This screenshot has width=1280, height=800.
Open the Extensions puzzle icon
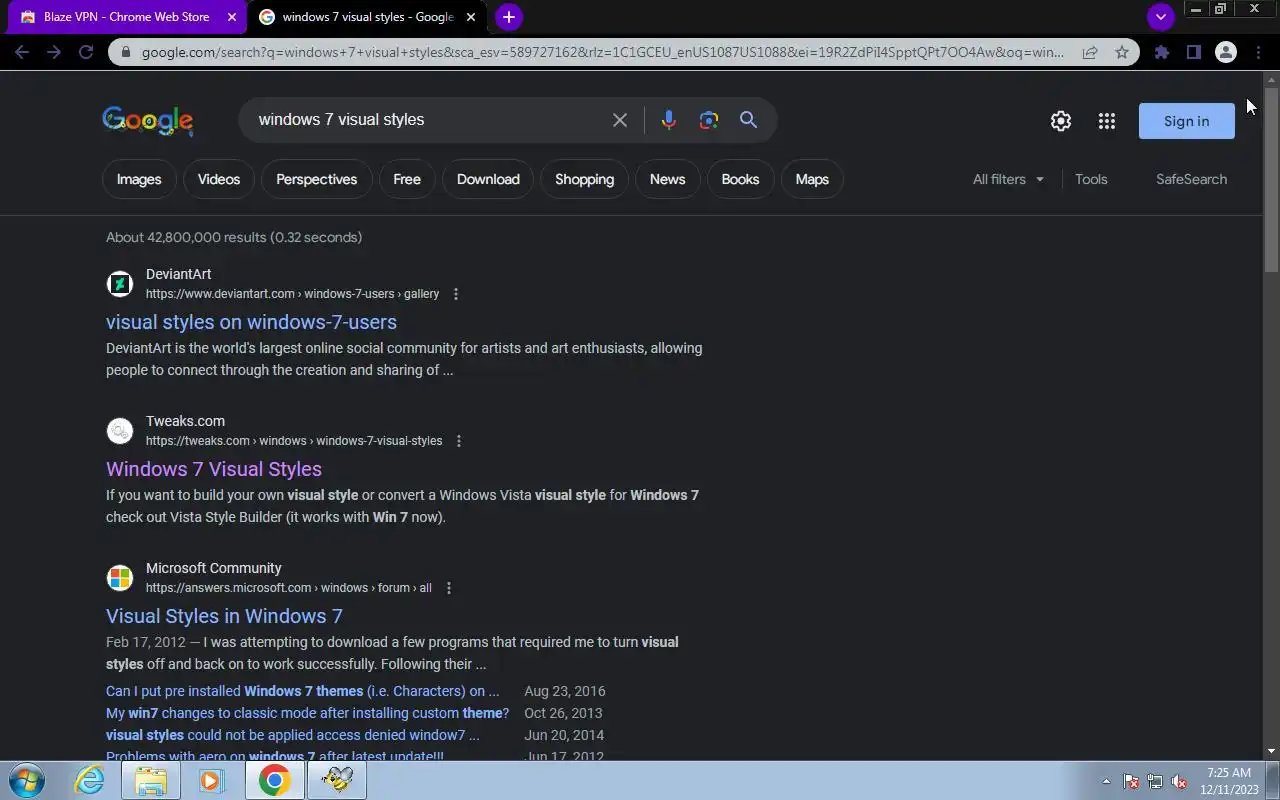[x=1161, y=52]
